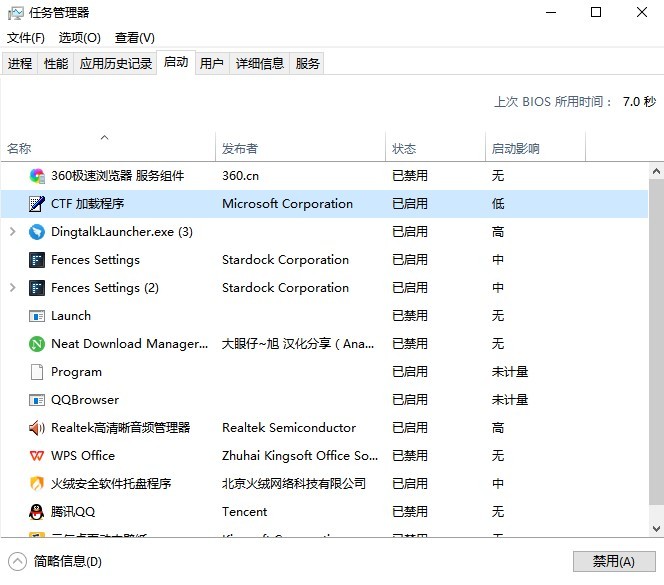Viewport: 664px width, 585px height.
Task: Switch to the 服务 tab
Action: 307,64
